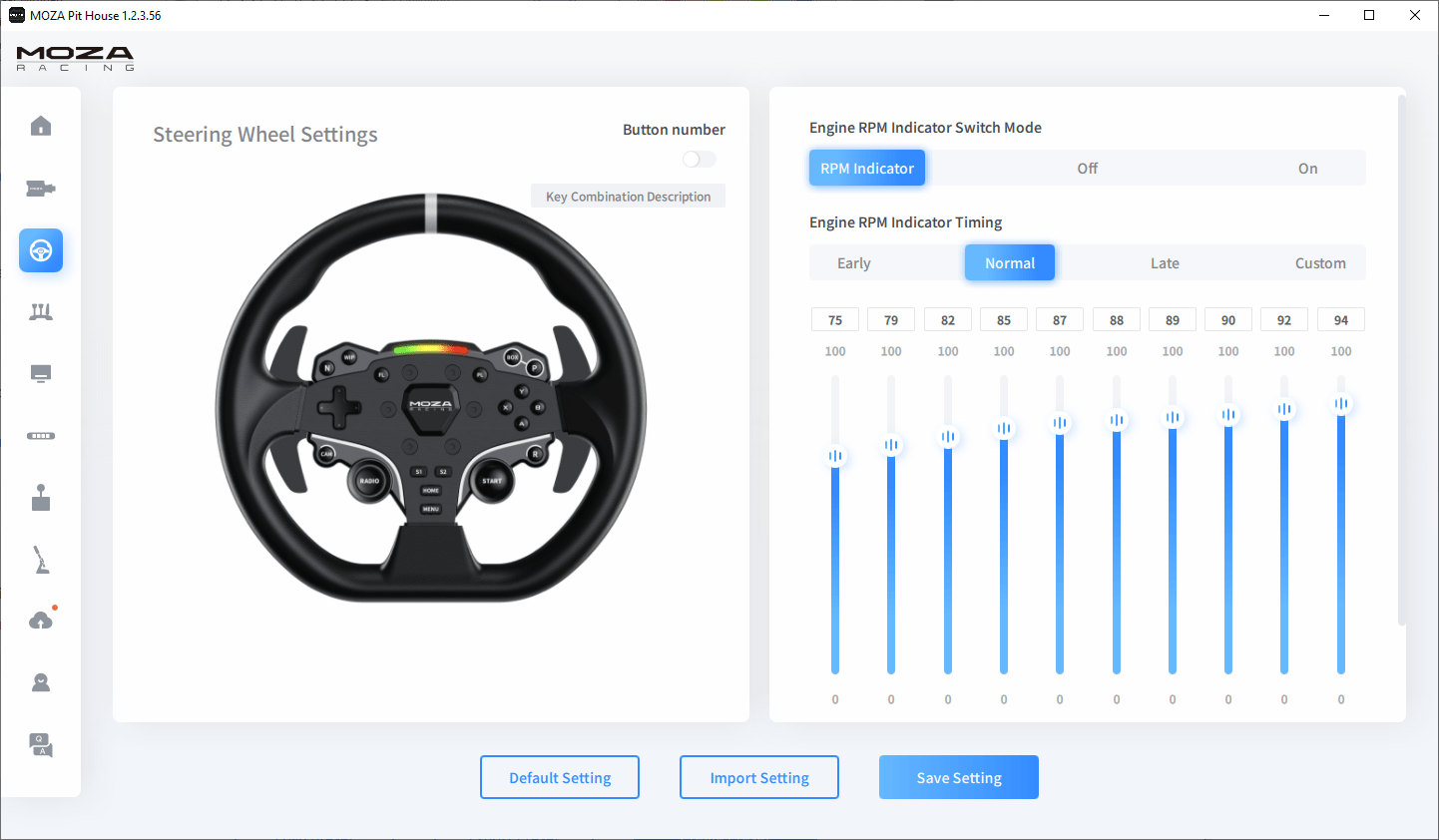Set RPM indicator switch mode to Off
This screenshot has width=1439, height=840.
[x=1087, y=169]
